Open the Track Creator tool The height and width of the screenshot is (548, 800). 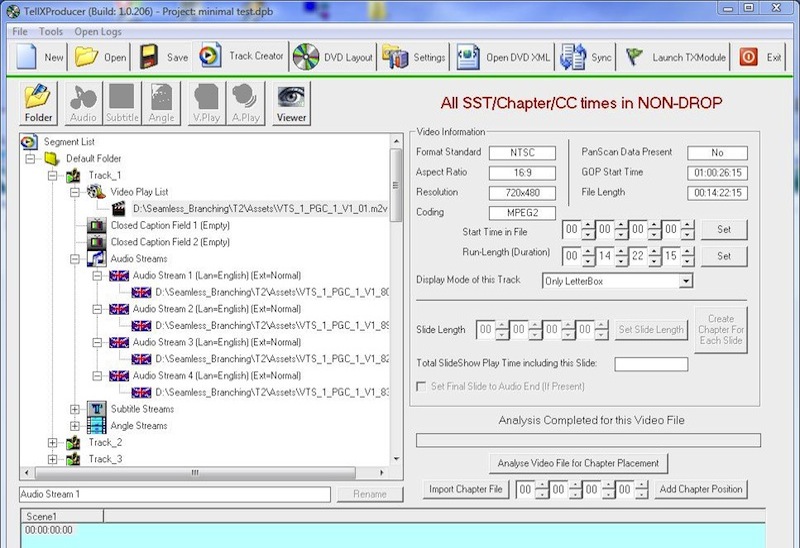pos(243,57)
